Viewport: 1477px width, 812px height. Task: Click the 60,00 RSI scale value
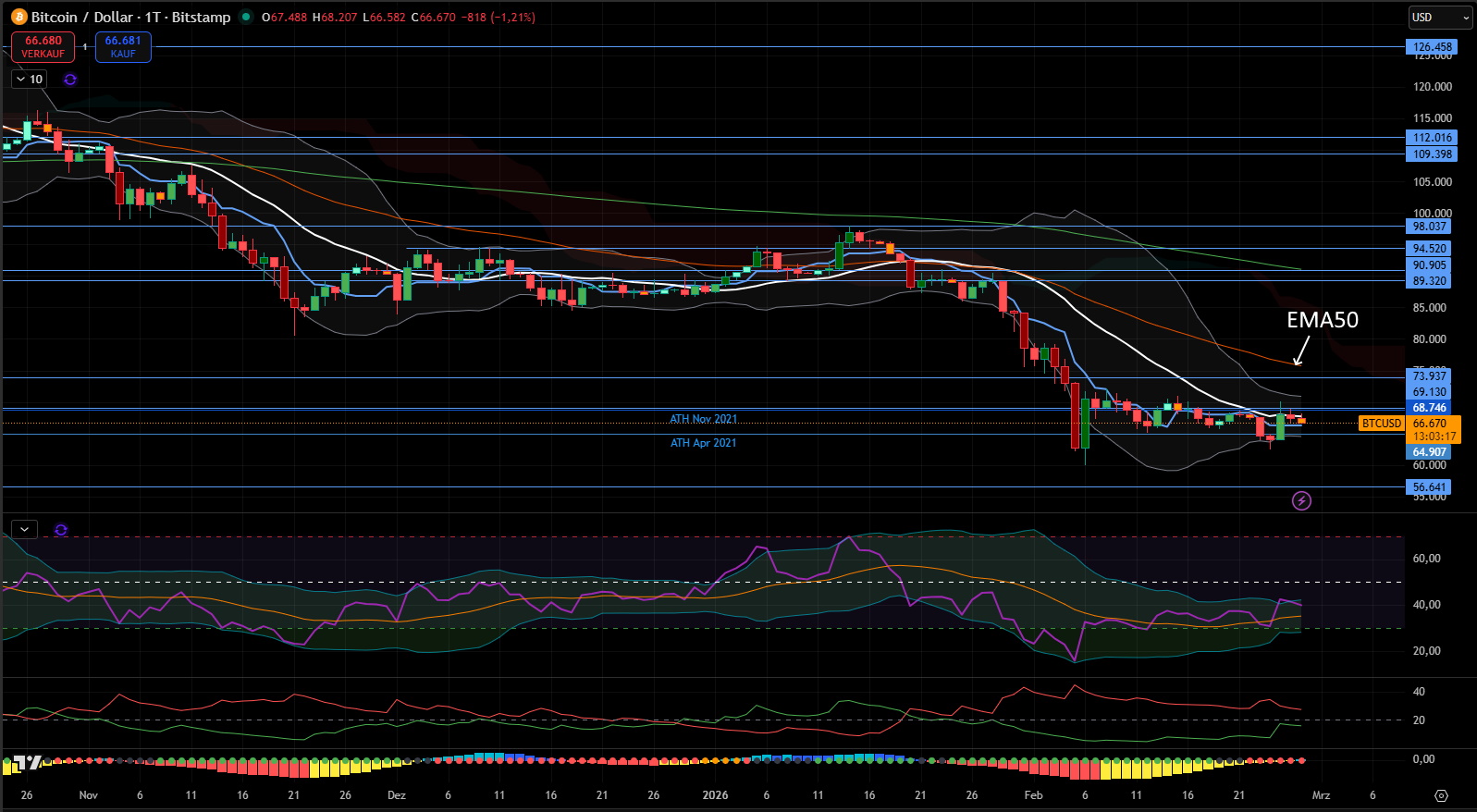pyautogui.click(x=1427, y=559)
